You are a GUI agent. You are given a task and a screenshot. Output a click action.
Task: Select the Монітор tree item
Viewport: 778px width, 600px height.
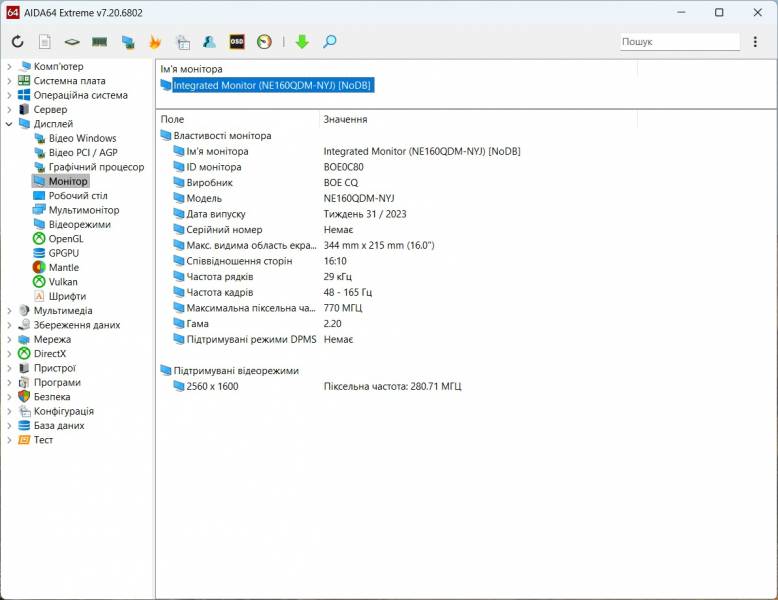[68, 181]
